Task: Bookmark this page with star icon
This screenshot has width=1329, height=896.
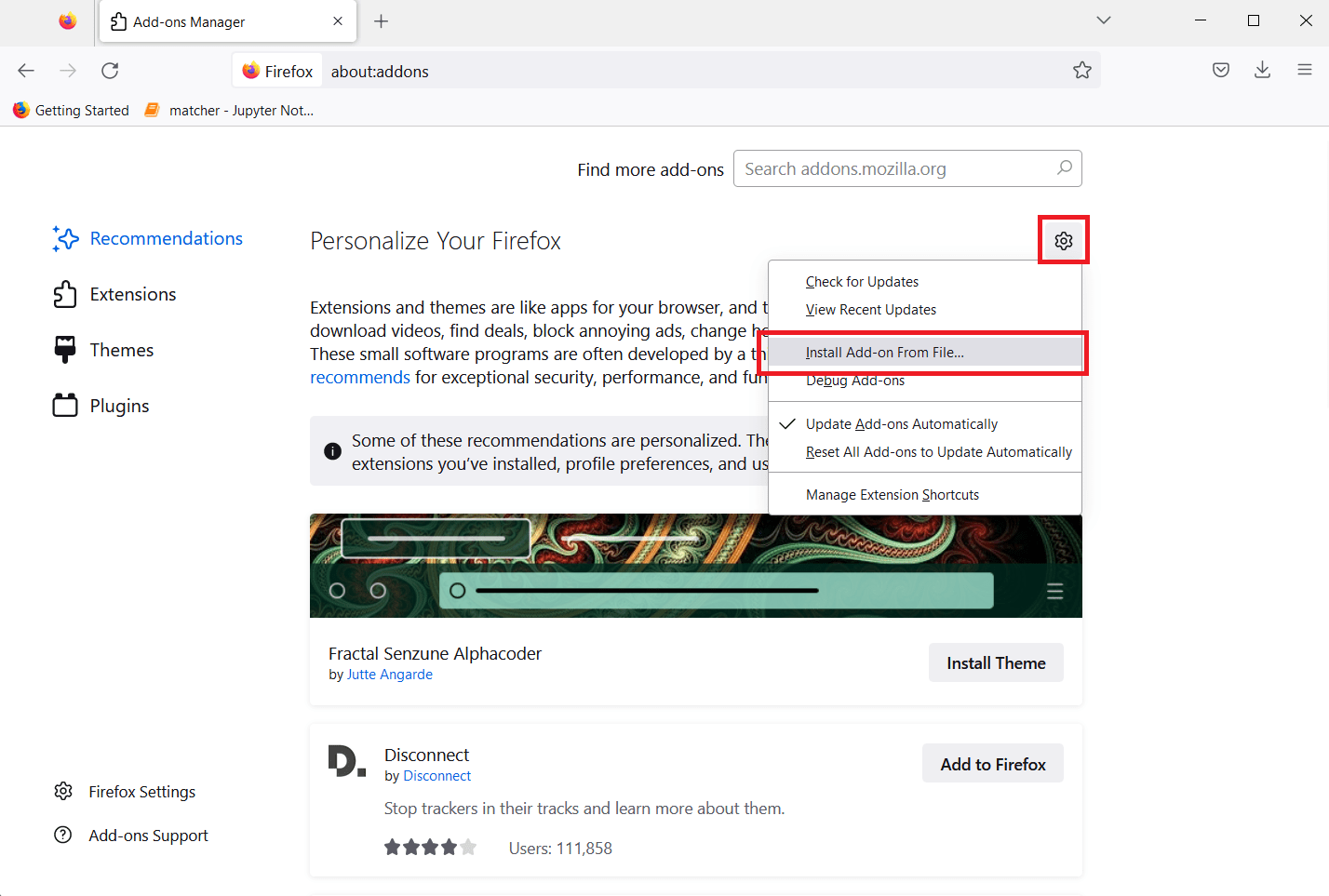Action: tap(1081, 71)
